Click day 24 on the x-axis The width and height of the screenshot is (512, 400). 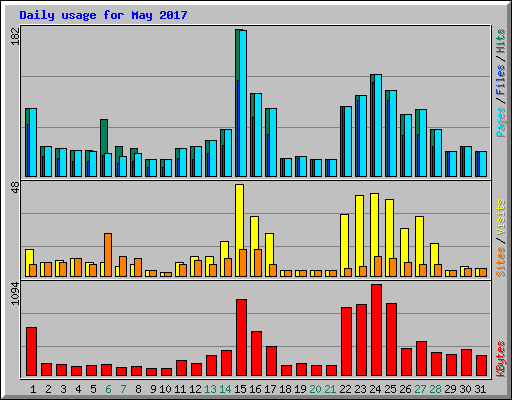(375, 389)
